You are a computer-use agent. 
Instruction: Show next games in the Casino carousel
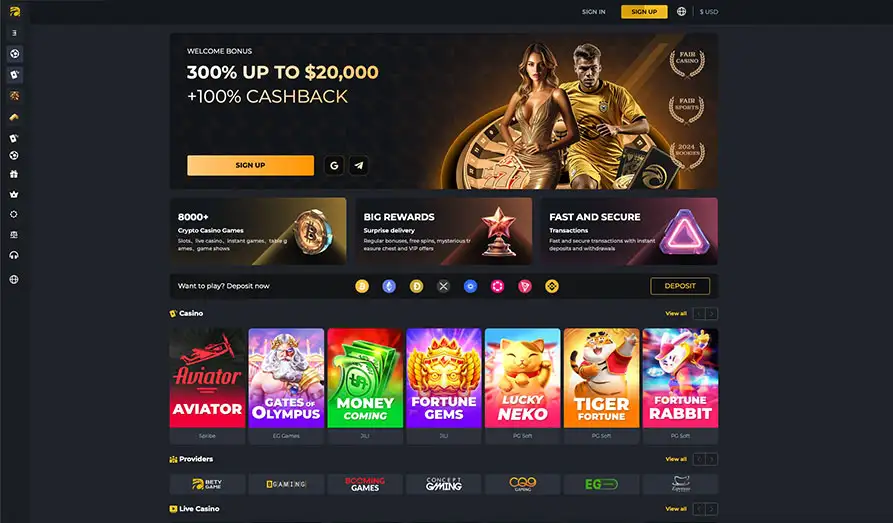pyautogui.click(x=711, y=313)
